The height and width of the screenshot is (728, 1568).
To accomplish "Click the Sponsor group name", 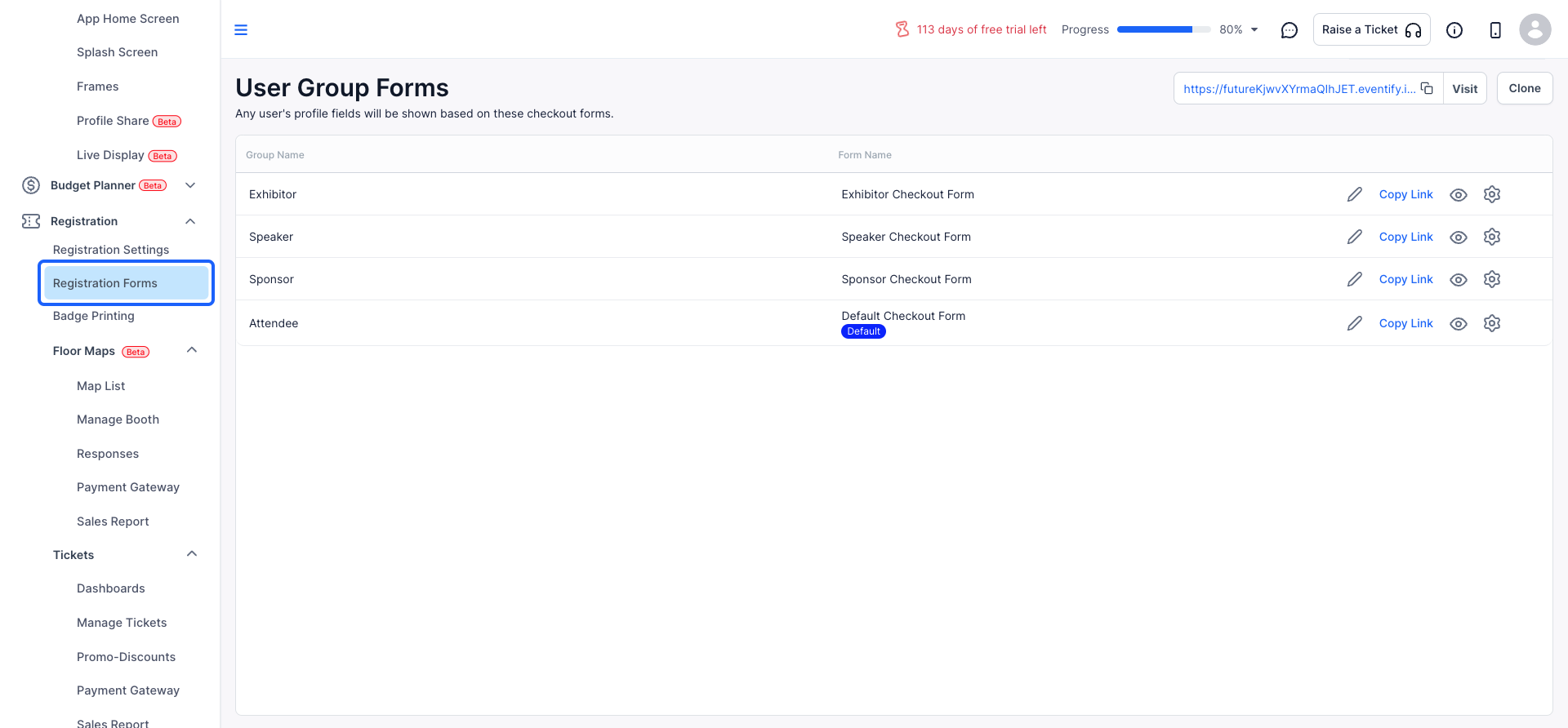I will tap(271, 279).
